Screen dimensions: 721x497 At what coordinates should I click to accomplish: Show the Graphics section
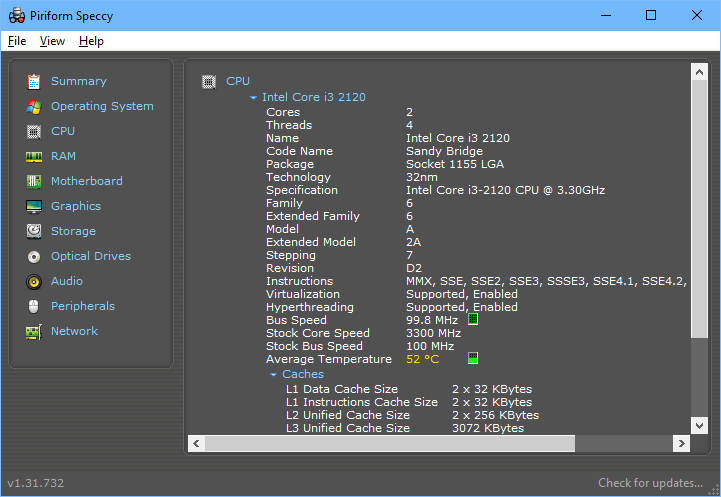pyautogui.click(x=75, y=206)
